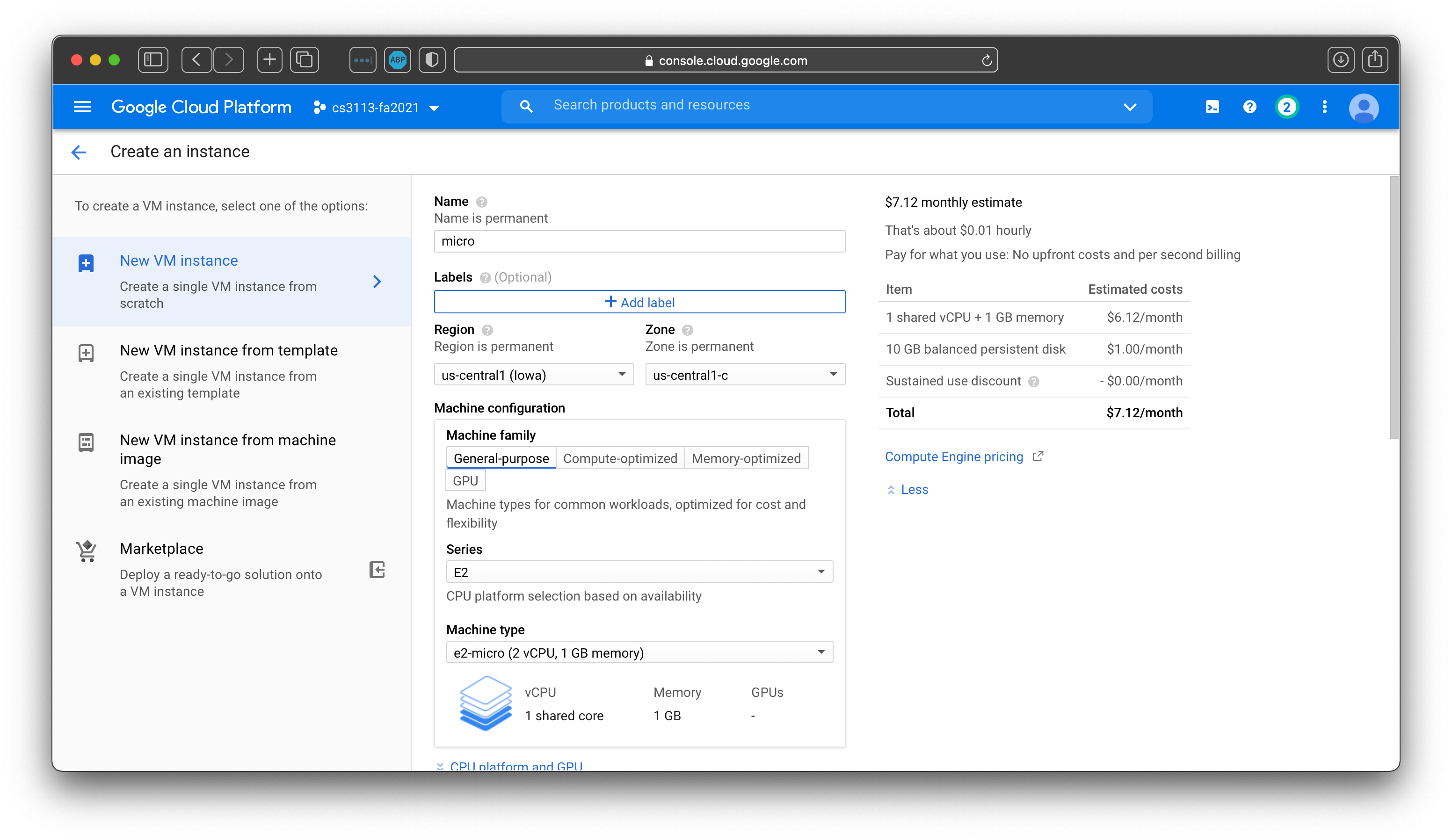Click '10 GB balanced persistent disk' row
Viewport: 1452px width, 840px height.
1034,350
